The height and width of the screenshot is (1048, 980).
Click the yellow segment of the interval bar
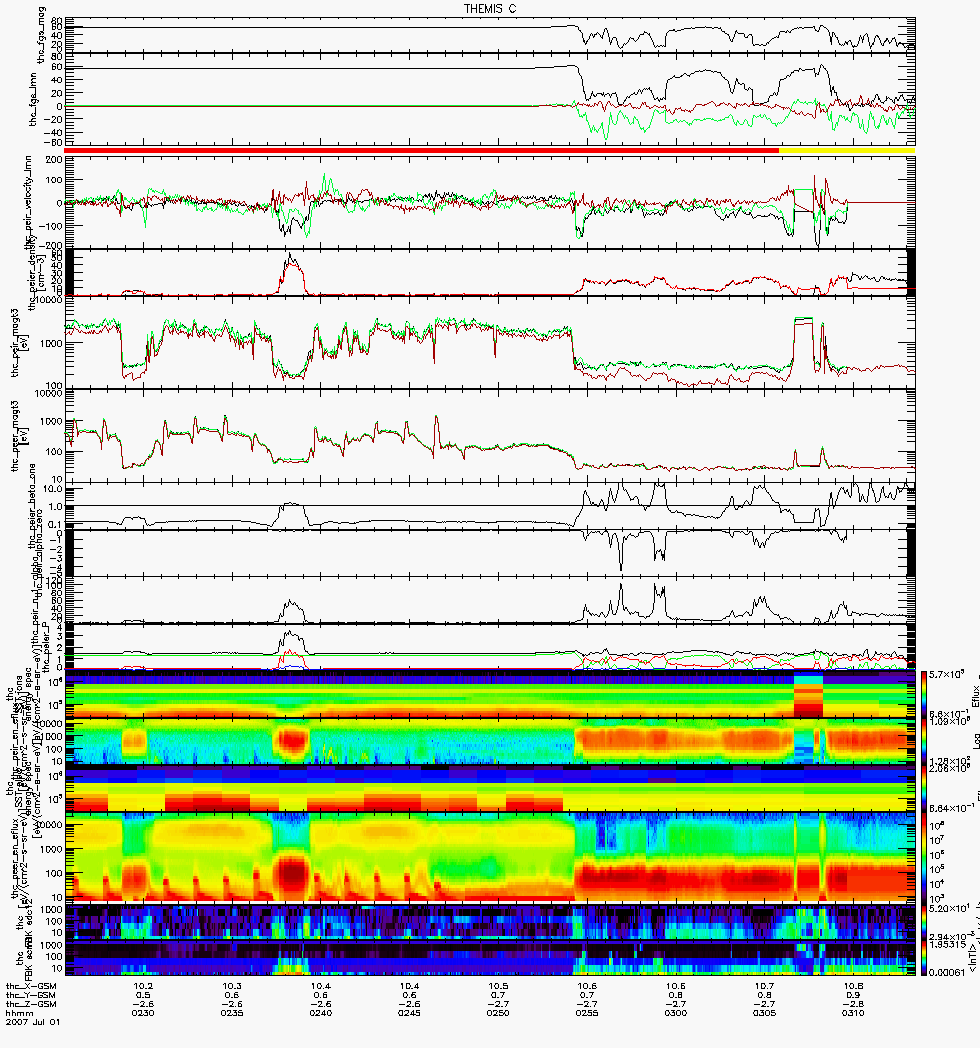(x=847, y=151)
